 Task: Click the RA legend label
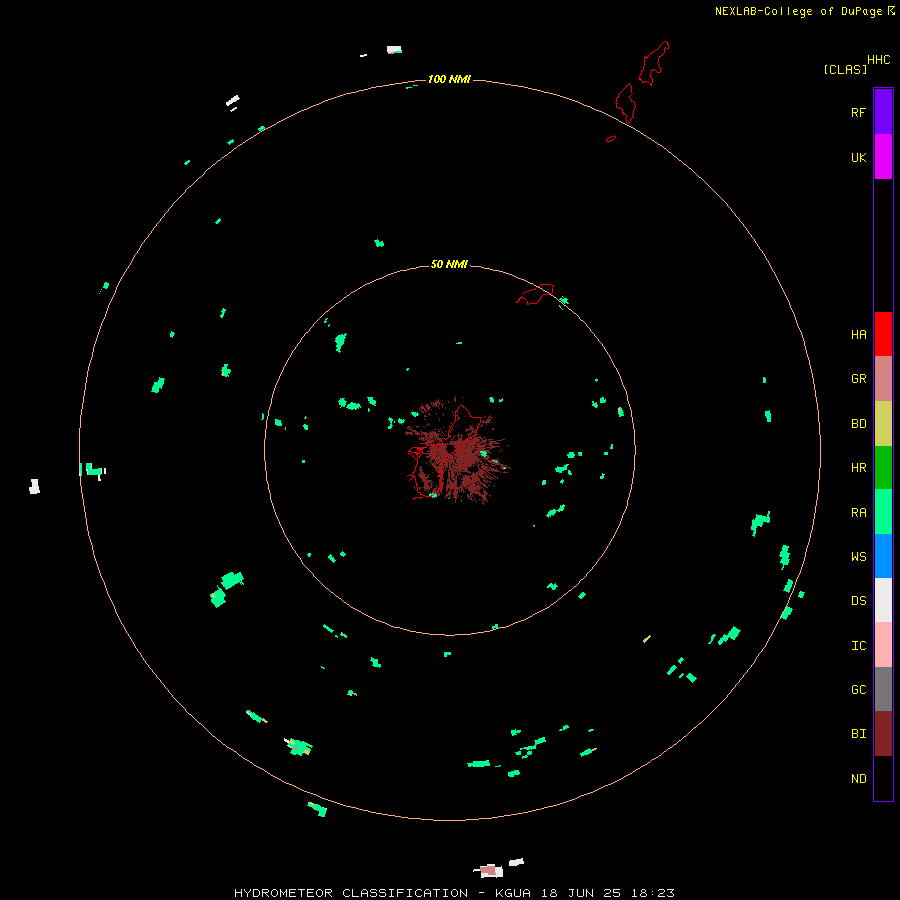pos(858,513)
